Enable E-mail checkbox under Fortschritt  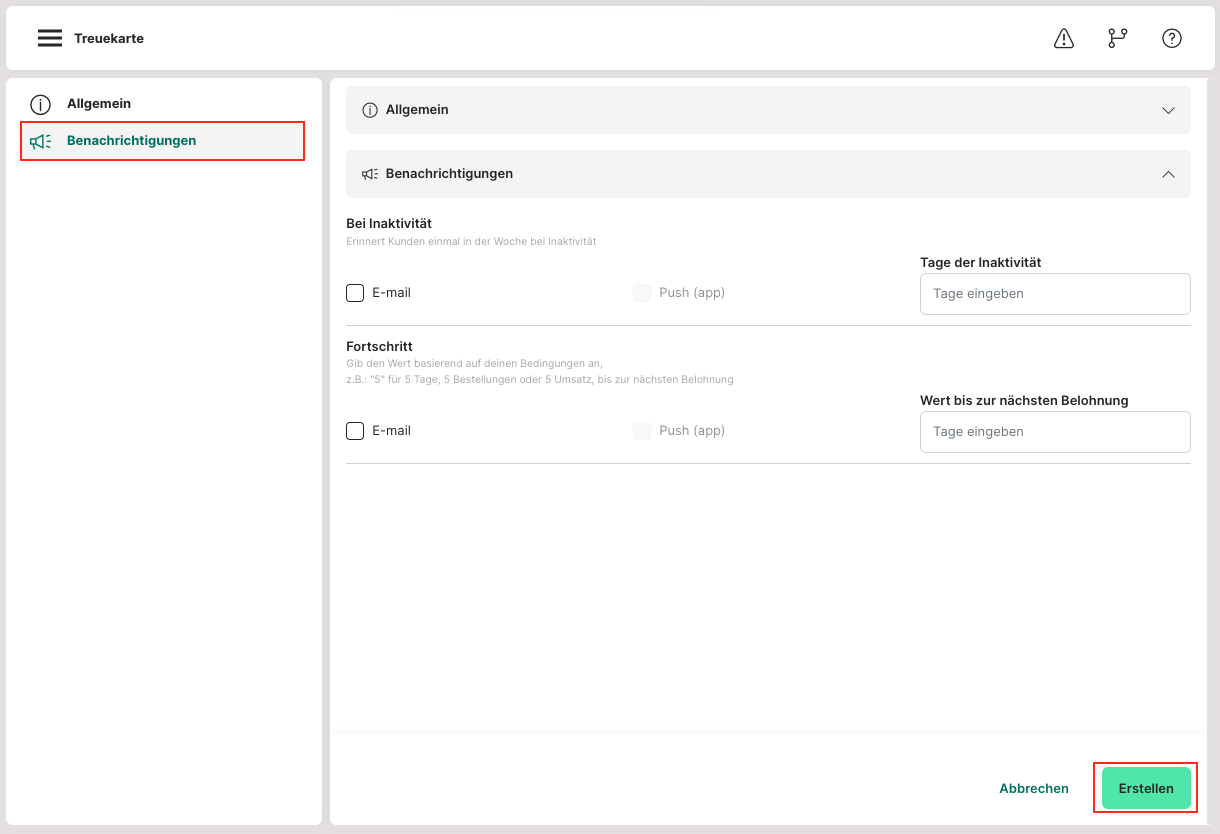coord(355,431)
